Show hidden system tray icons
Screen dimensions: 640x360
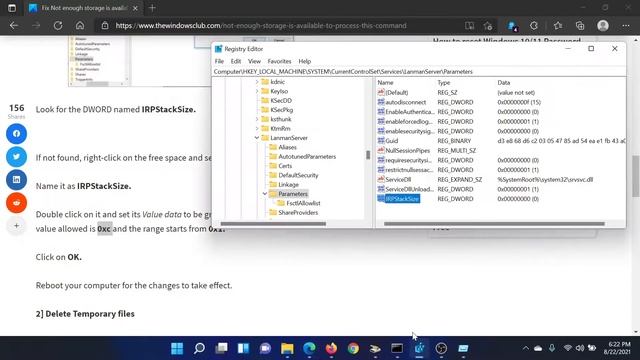click(525, 348)
